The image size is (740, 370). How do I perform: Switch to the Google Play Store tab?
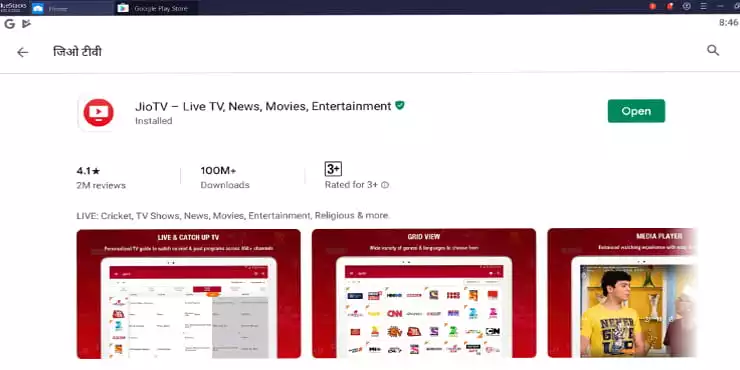pos(156,8)
